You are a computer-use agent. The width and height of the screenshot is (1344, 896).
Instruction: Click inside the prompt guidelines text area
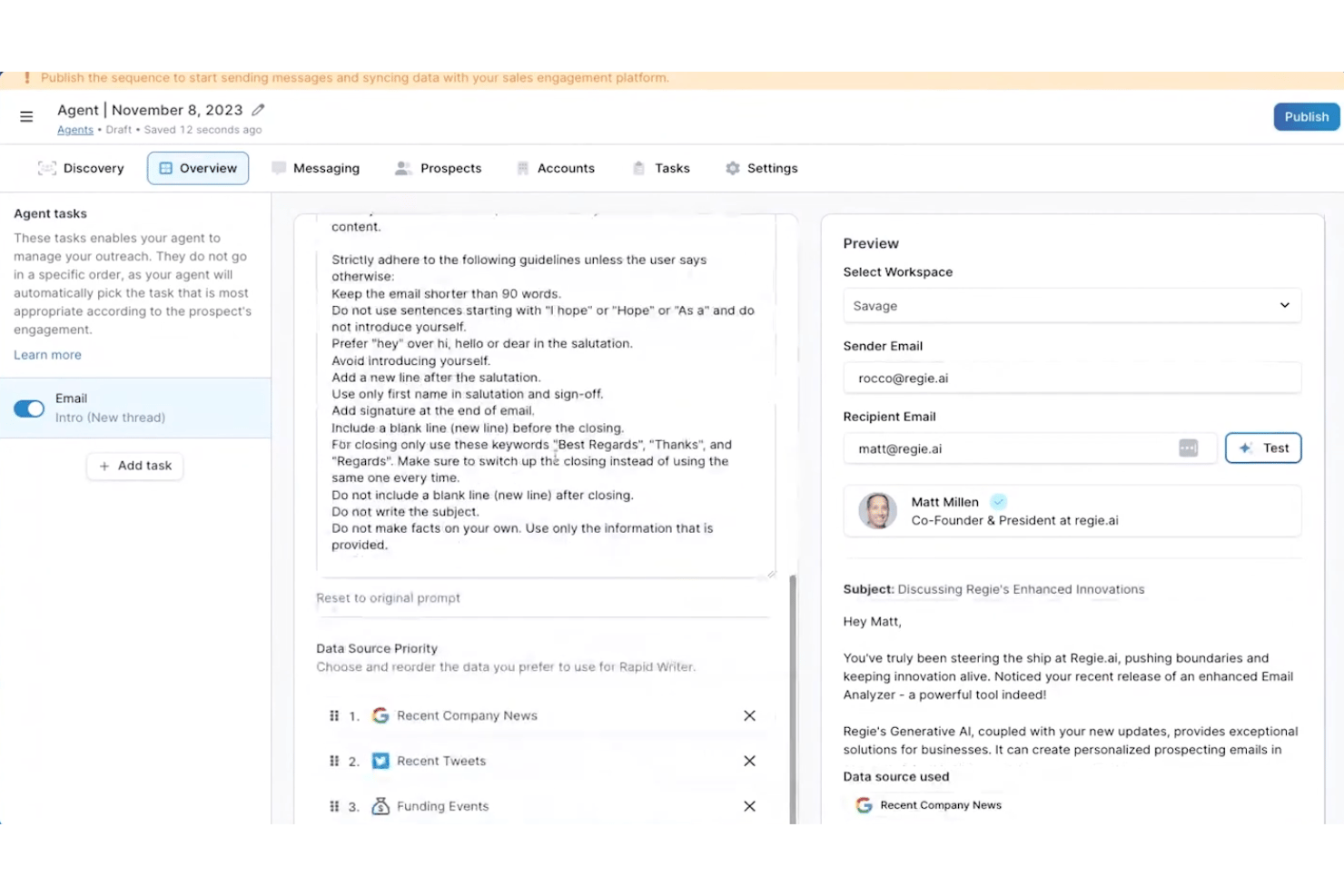coord(545,395)
